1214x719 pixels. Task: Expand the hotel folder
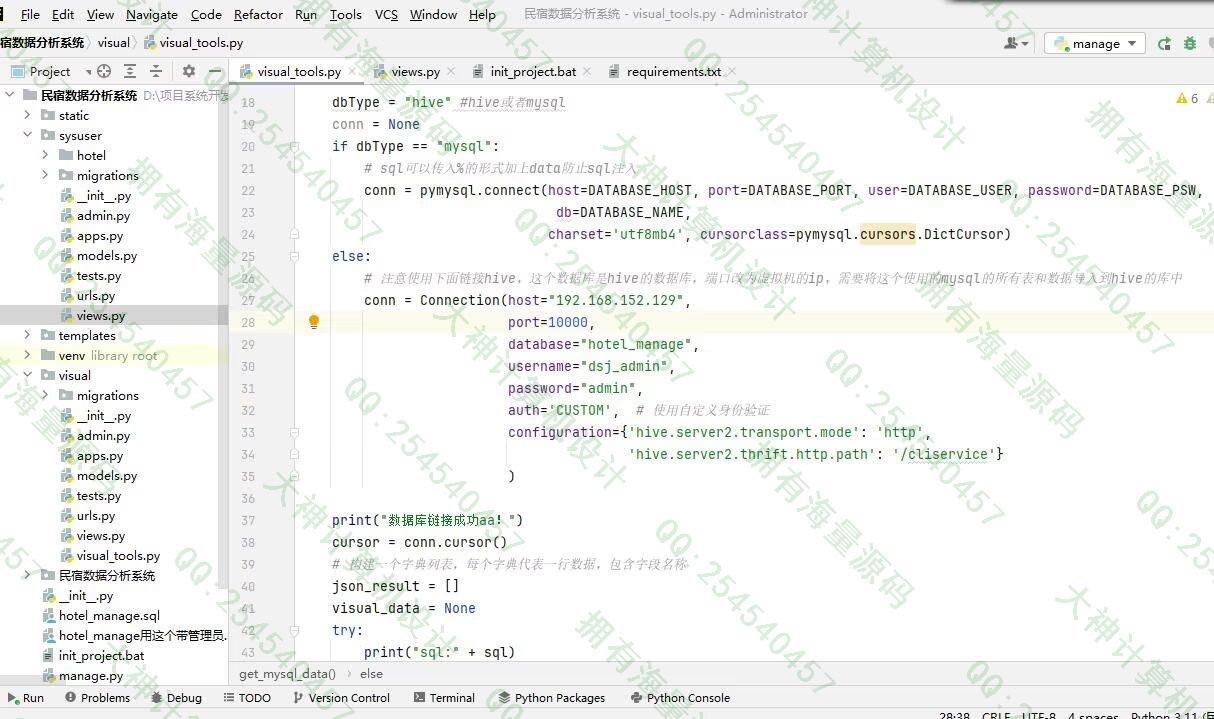tap(46, 155)
